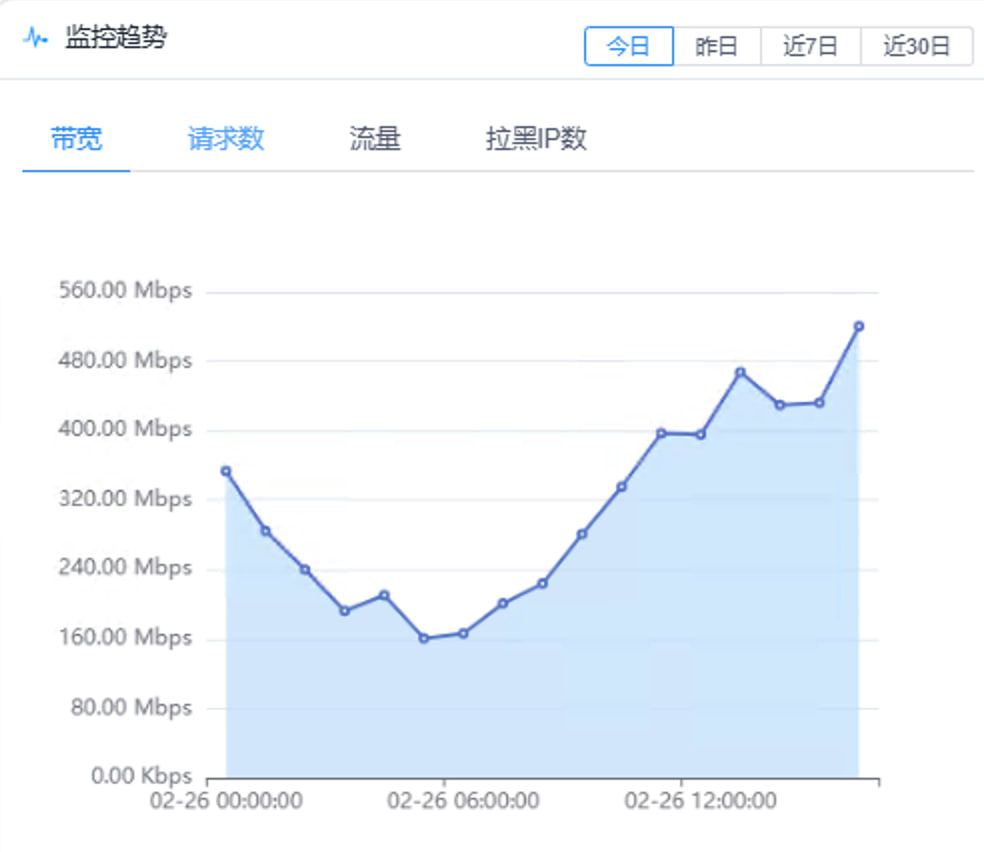Select the 今日 time range
Image resolution: width=984 pixels, height=852 pixels.
[628, 46]
